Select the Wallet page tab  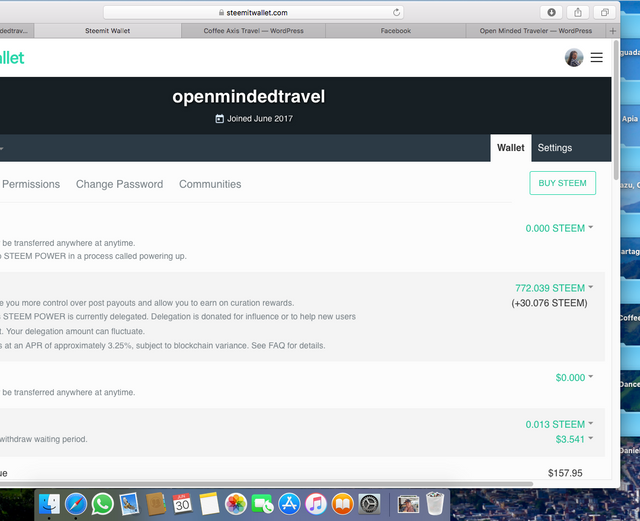coord(511,148)
